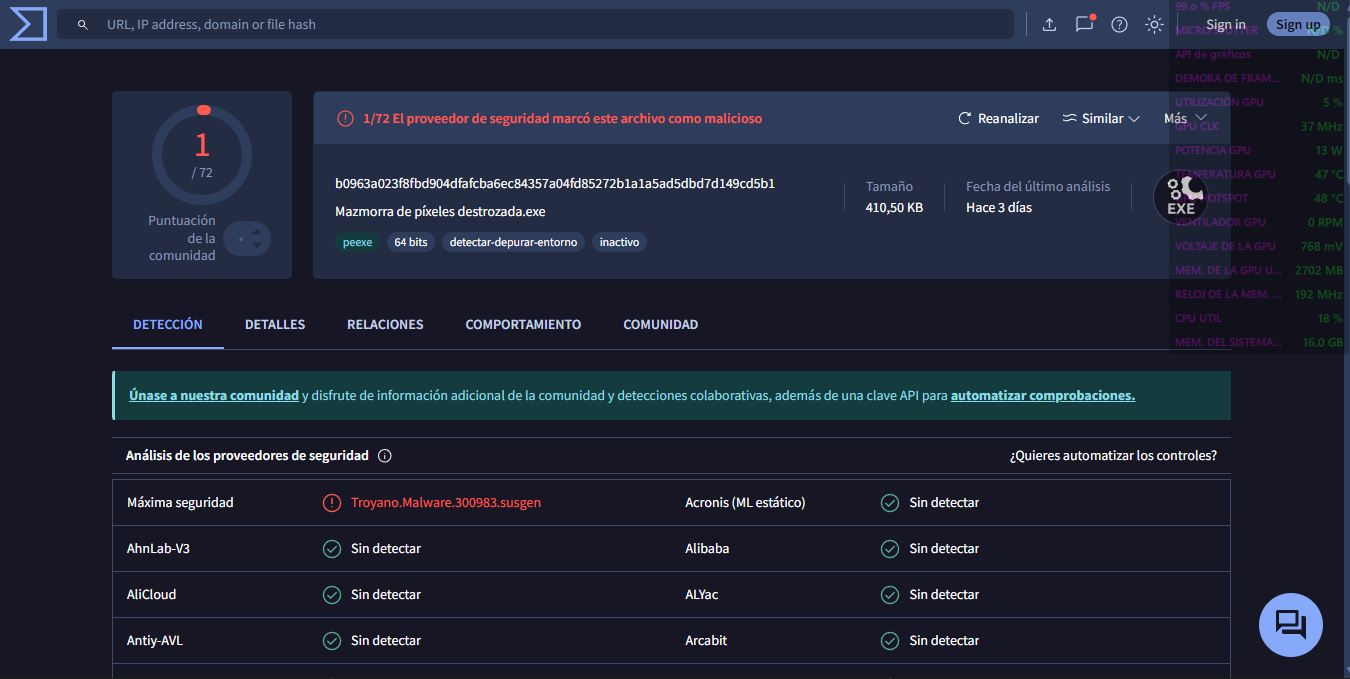Click the community score vote stepper
1350x679 pixels.
coord(247,238)
